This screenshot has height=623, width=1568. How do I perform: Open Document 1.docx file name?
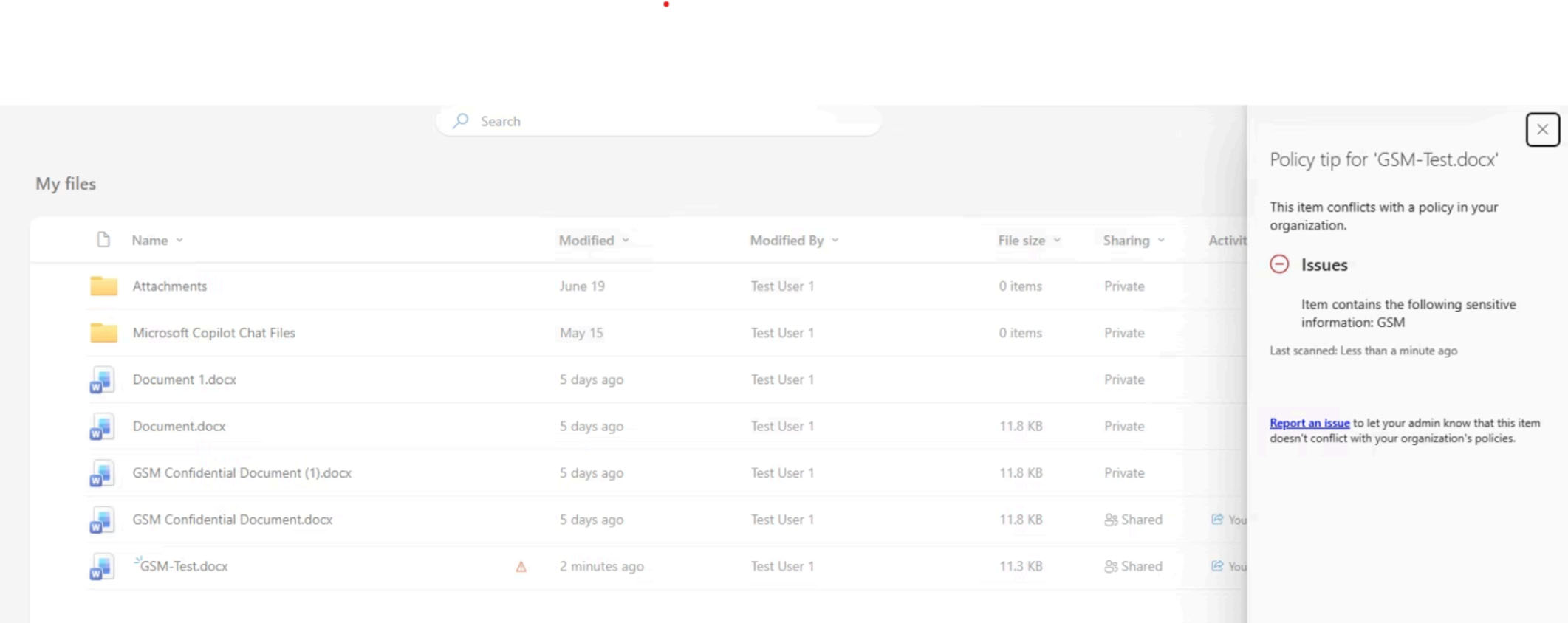pyautogui.click(x=185, y=379)
